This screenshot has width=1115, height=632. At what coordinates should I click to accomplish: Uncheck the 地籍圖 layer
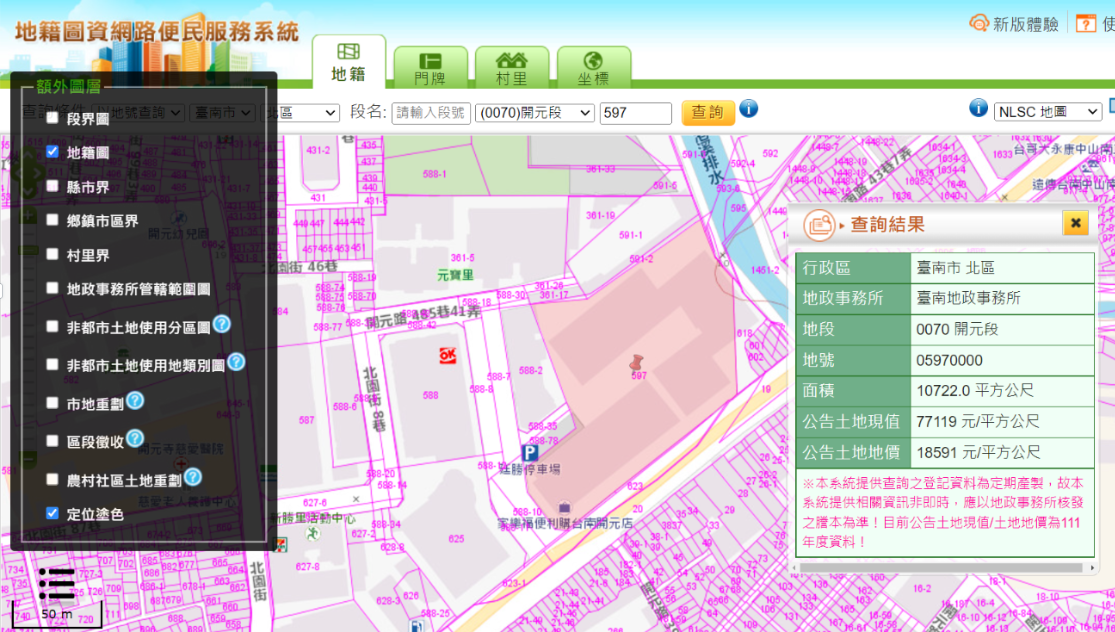52,151
